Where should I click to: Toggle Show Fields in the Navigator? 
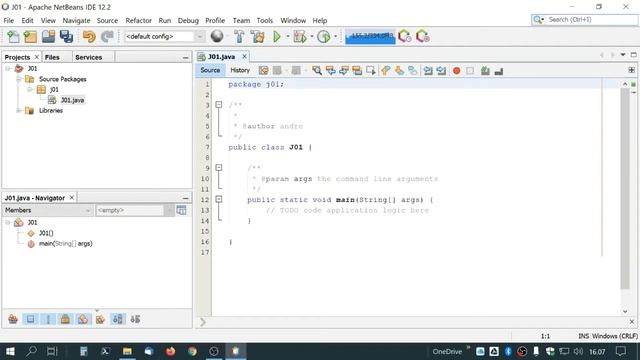tap(31, 319)
